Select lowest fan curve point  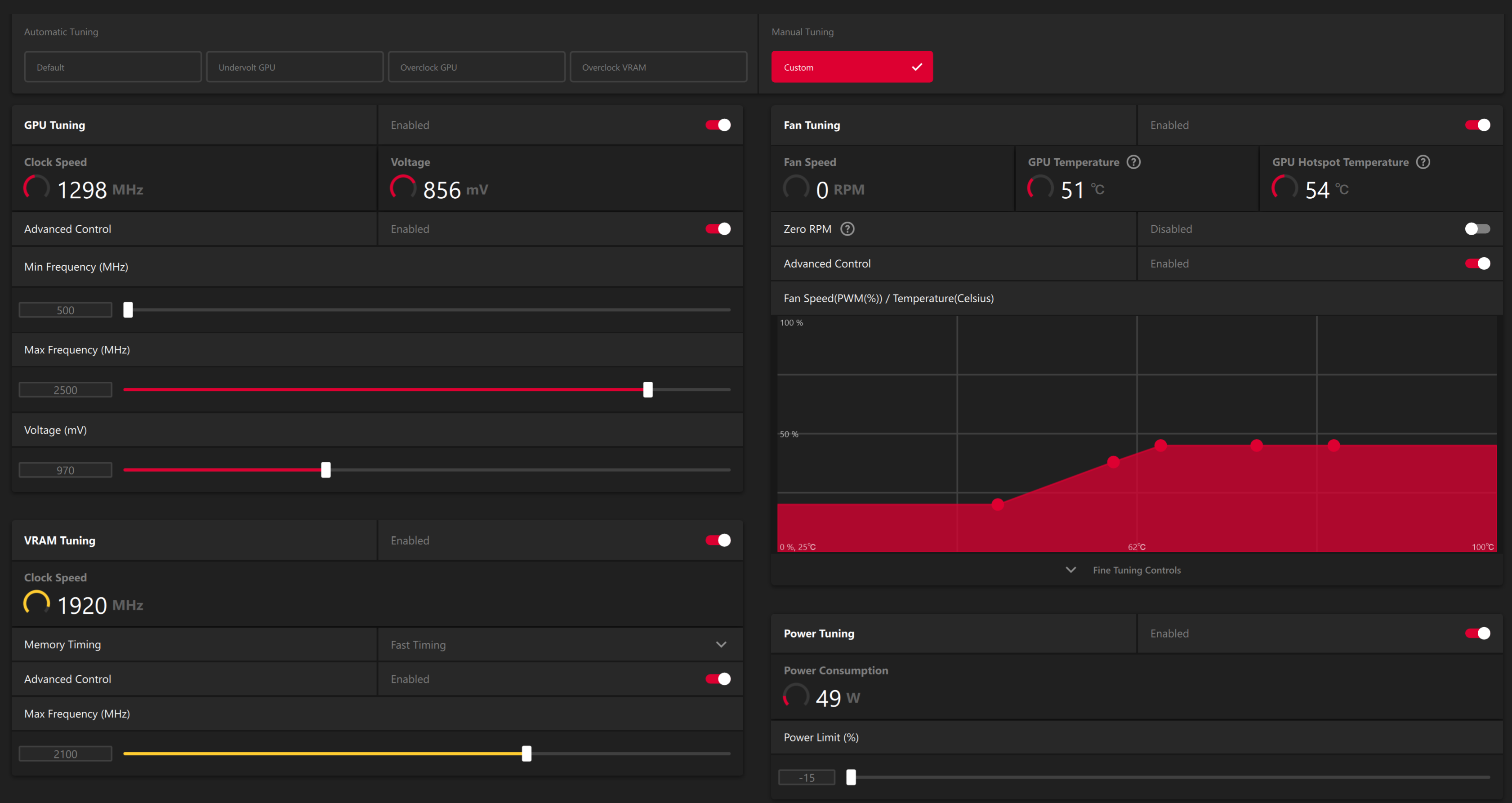(998, 504)
